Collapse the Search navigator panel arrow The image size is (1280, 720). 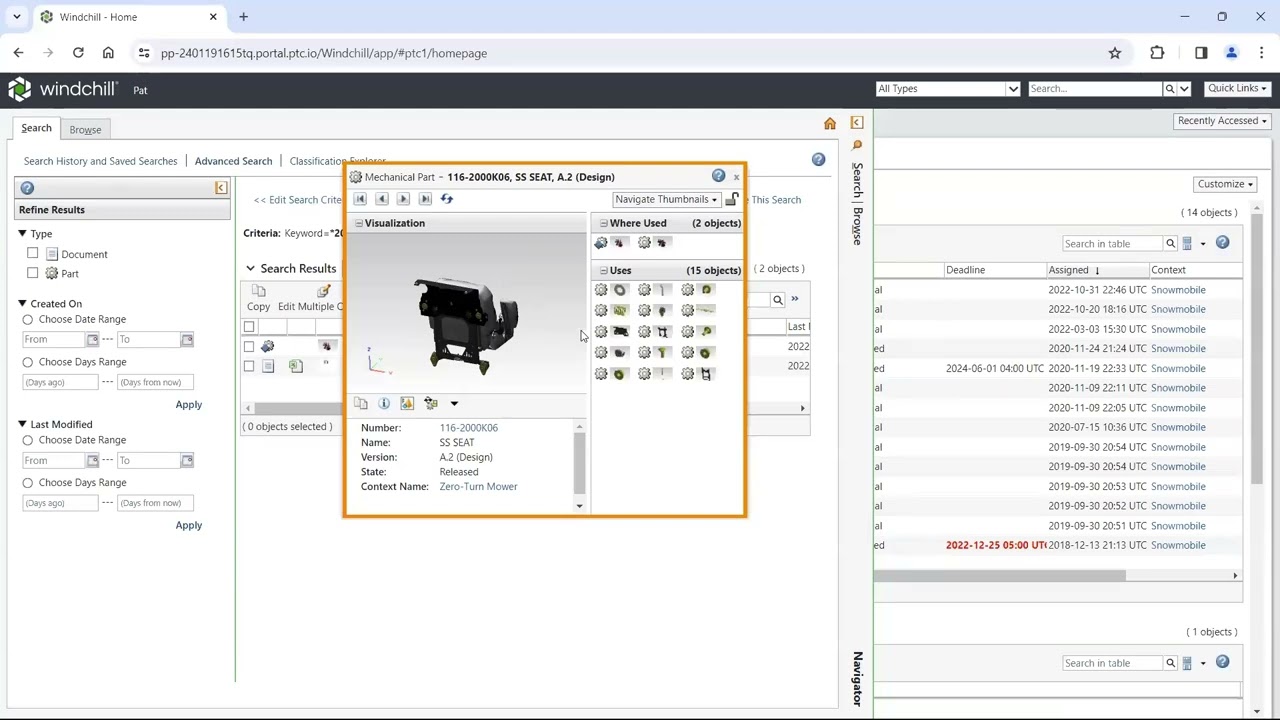point(857,122)
